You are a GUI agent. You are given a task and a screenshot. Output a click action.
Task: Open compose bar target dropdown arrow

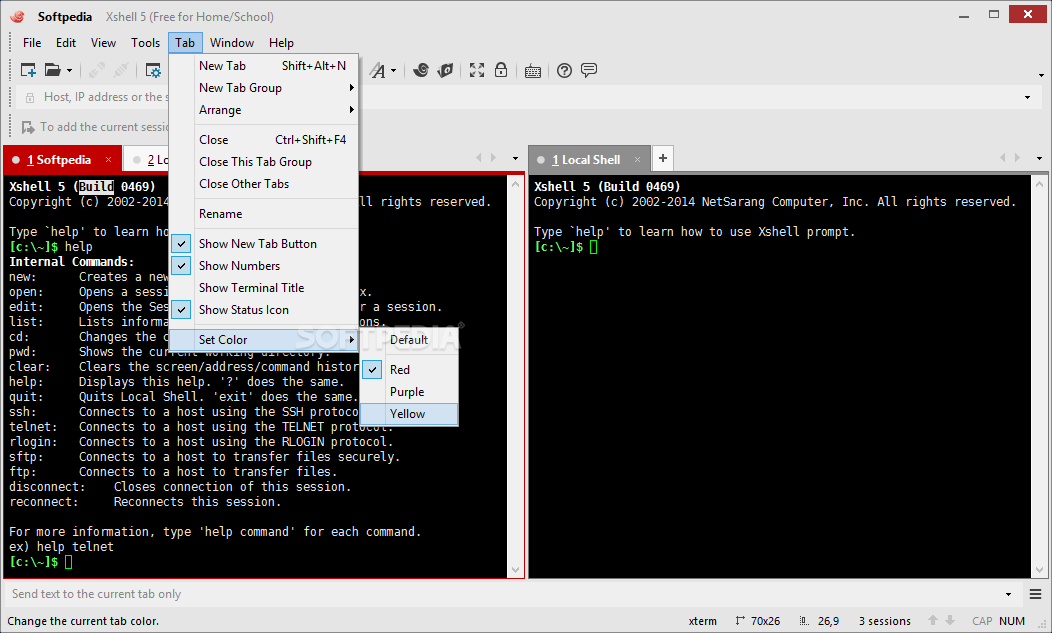tap(1008, 595)
